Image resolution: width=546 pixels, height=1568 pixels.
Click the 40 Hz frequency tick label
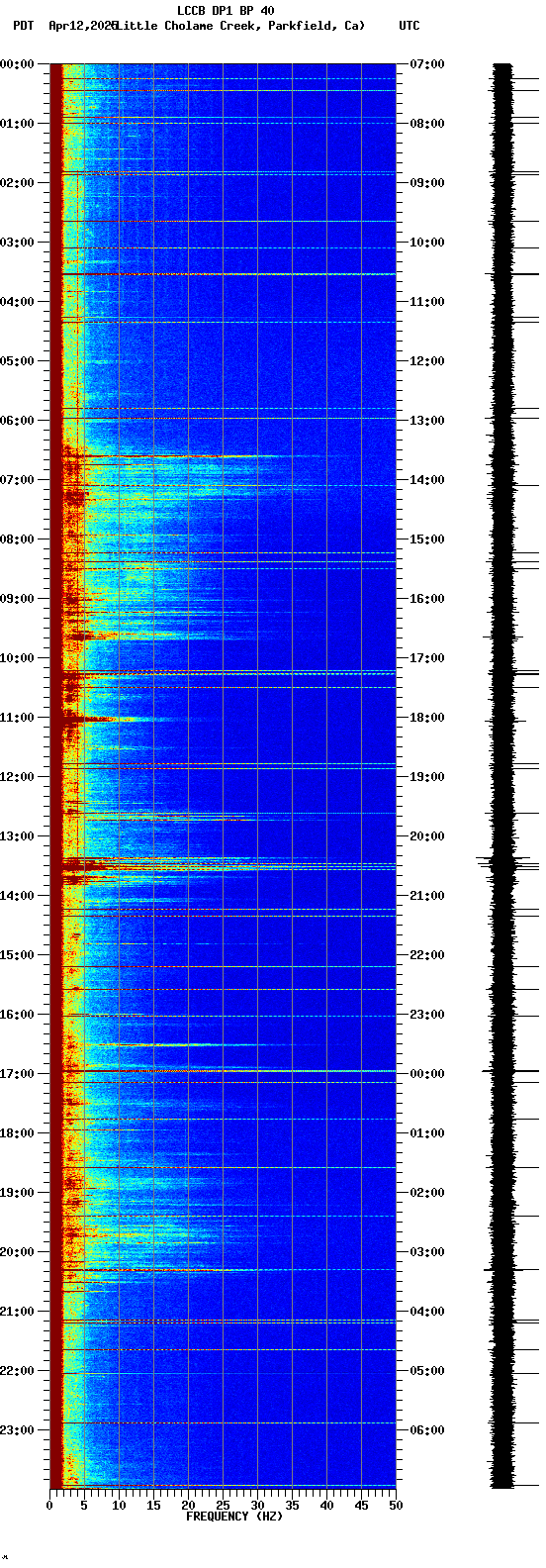326,1506
